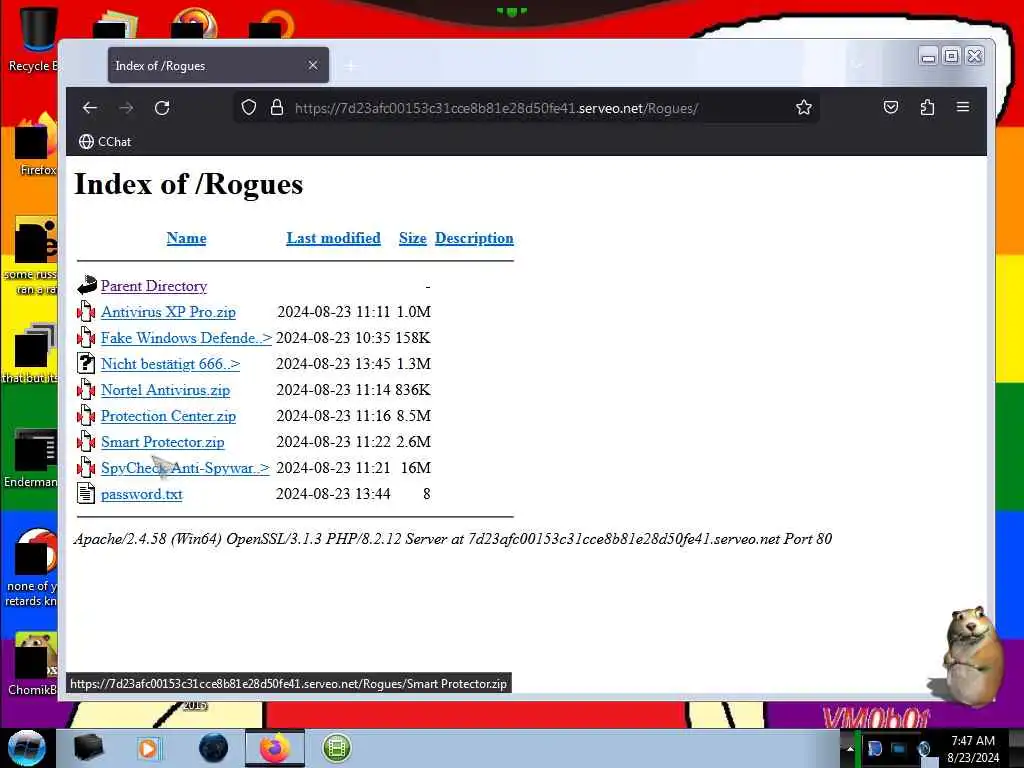Click the Firefox desktop shortcut

coord(36,145)
